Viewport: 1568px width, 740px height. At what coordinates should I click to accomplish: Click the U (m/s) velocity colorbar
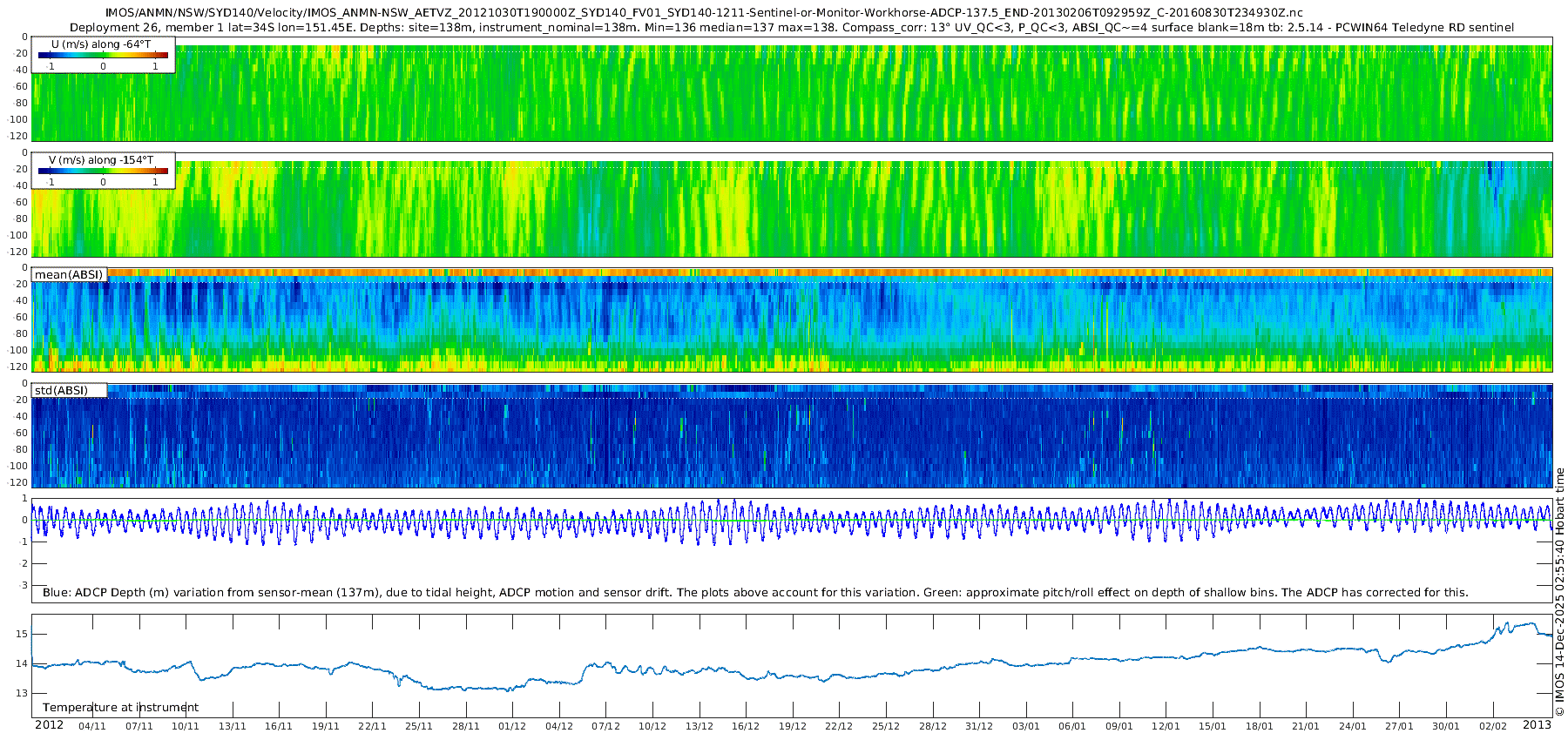103,55
